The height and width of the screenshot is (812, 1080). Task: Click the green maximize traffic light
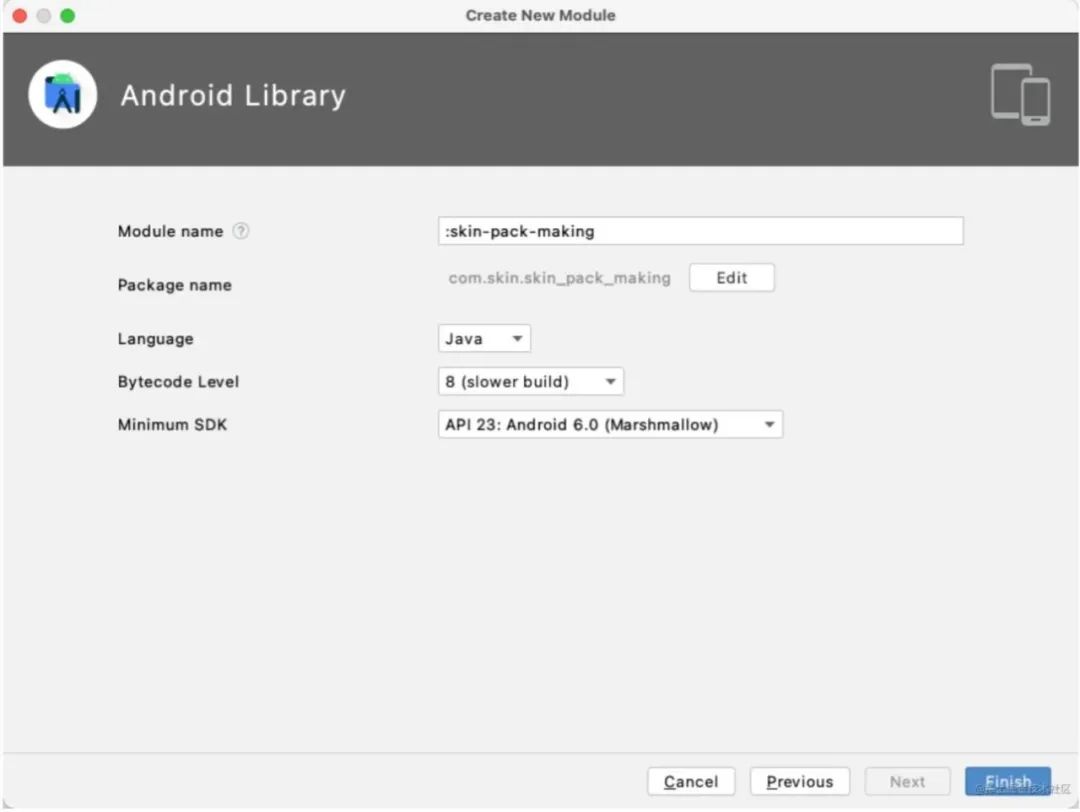click(x=67, y=16)
